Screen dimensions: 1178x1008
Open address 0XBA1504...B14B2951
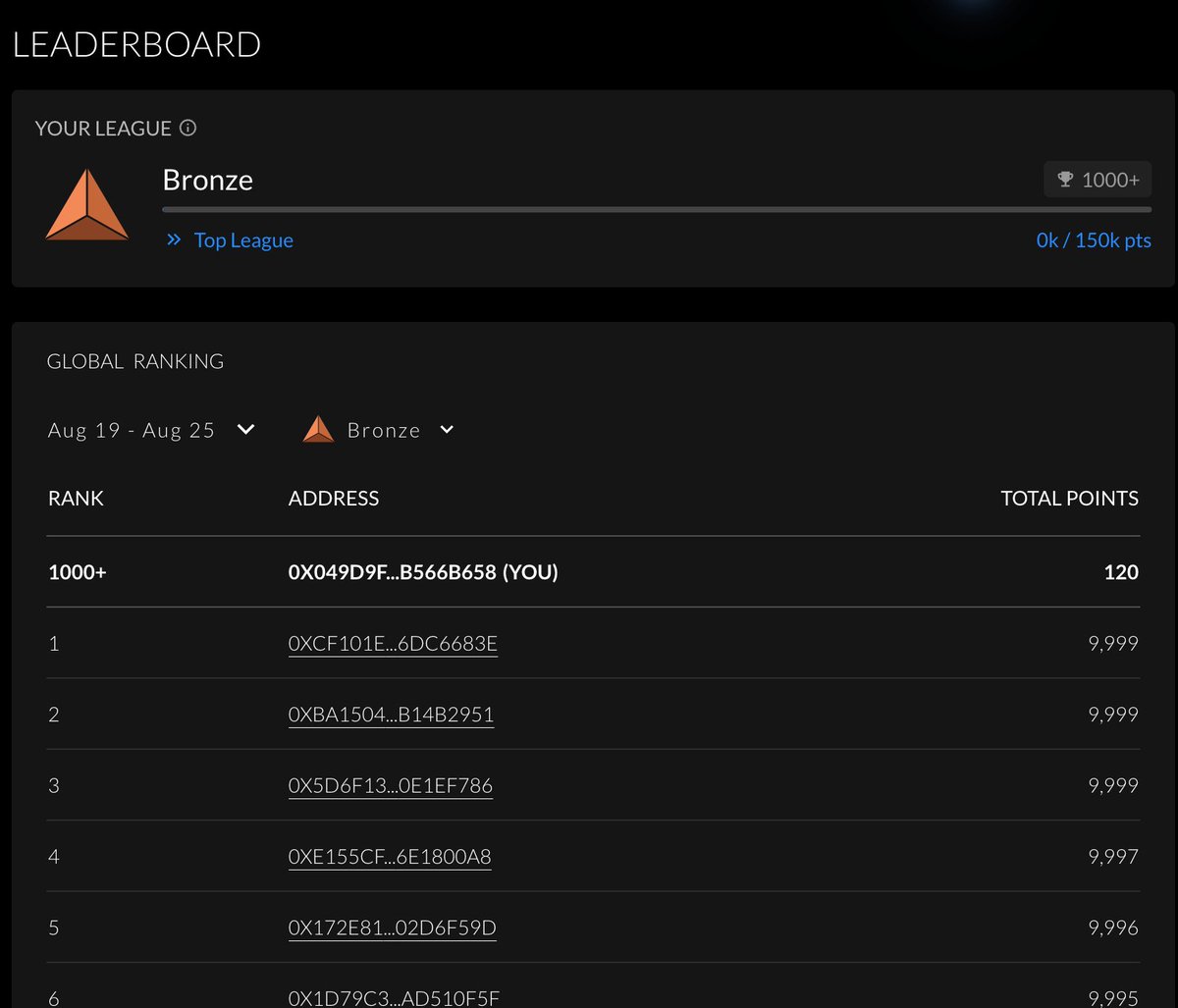(x=391, y=715)
